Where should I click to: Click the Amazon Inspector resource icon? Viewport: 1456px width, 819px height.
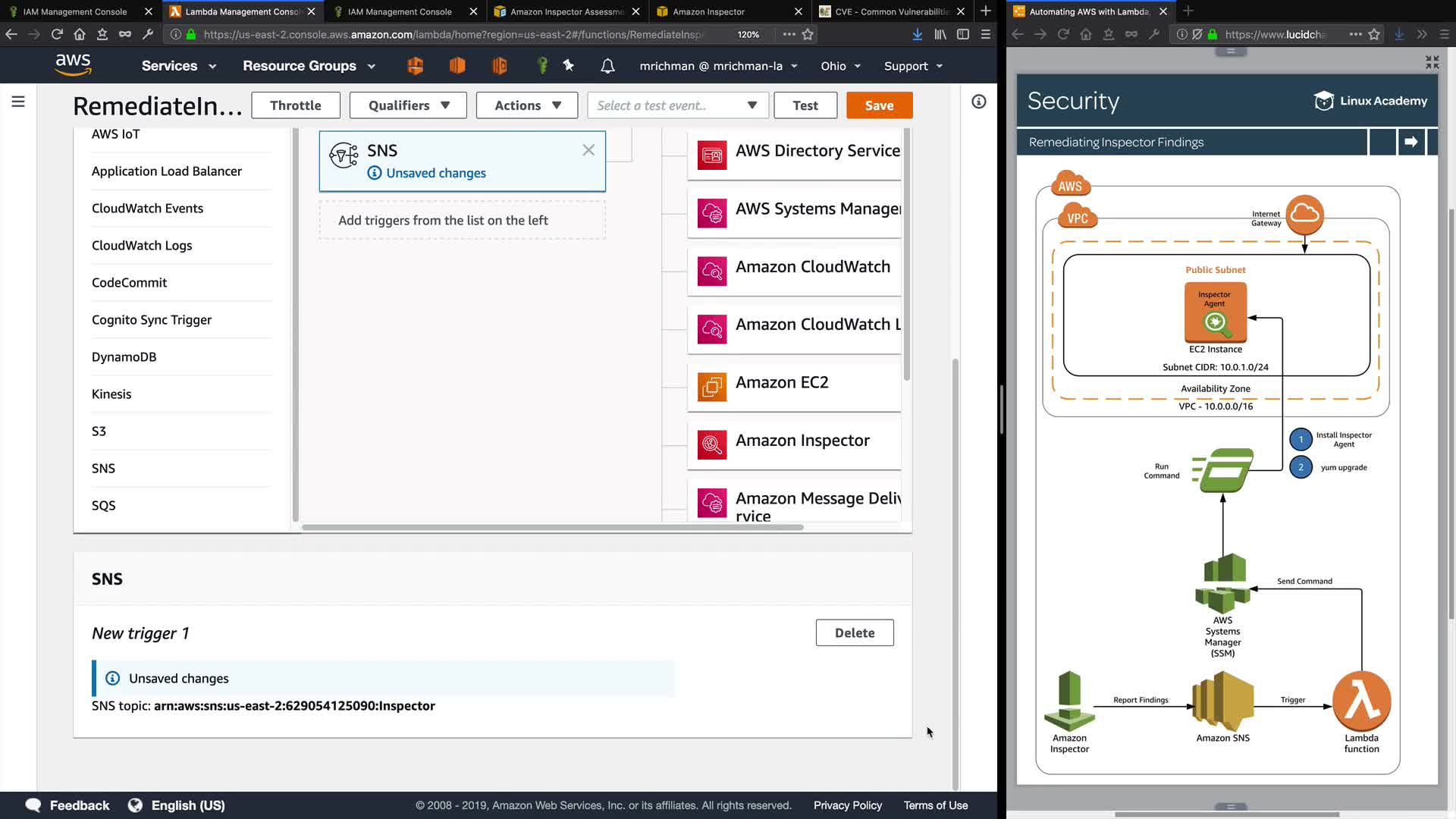[712, 445]
